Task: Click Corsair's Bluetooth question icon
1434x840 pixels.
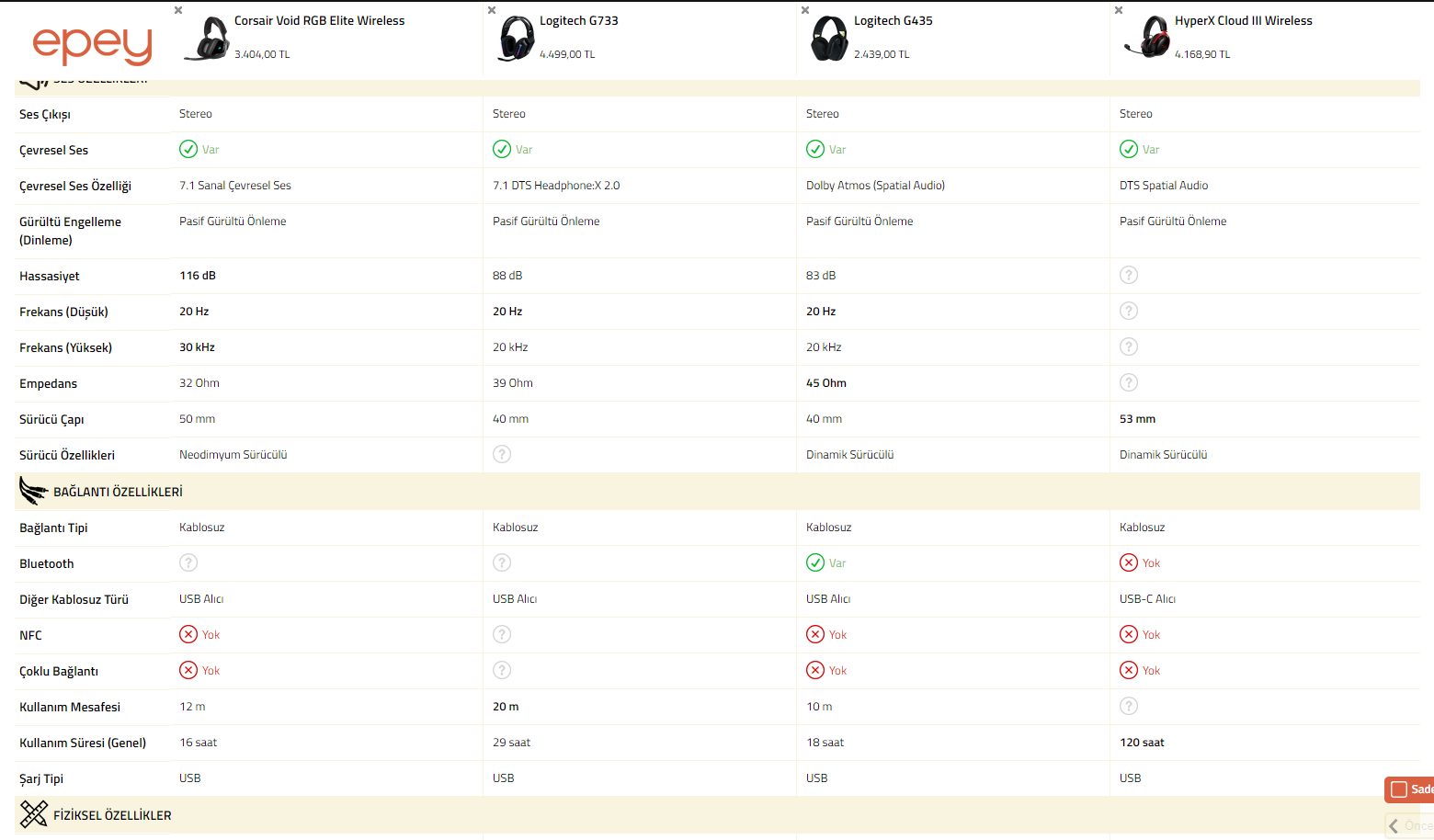Action: tap(188, 562)
